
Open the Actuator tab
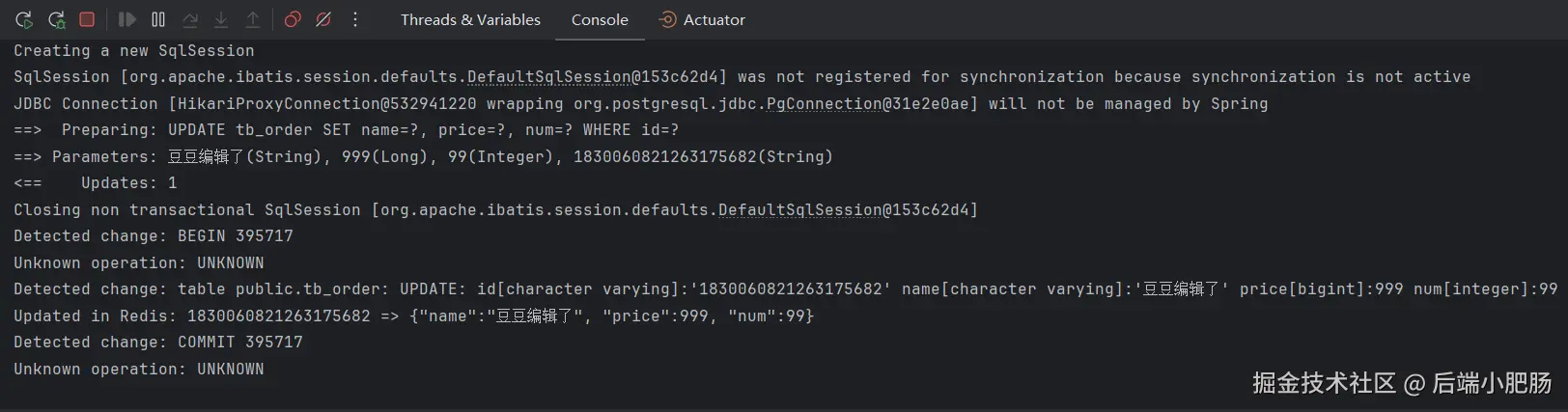click(x=702, y=19)
